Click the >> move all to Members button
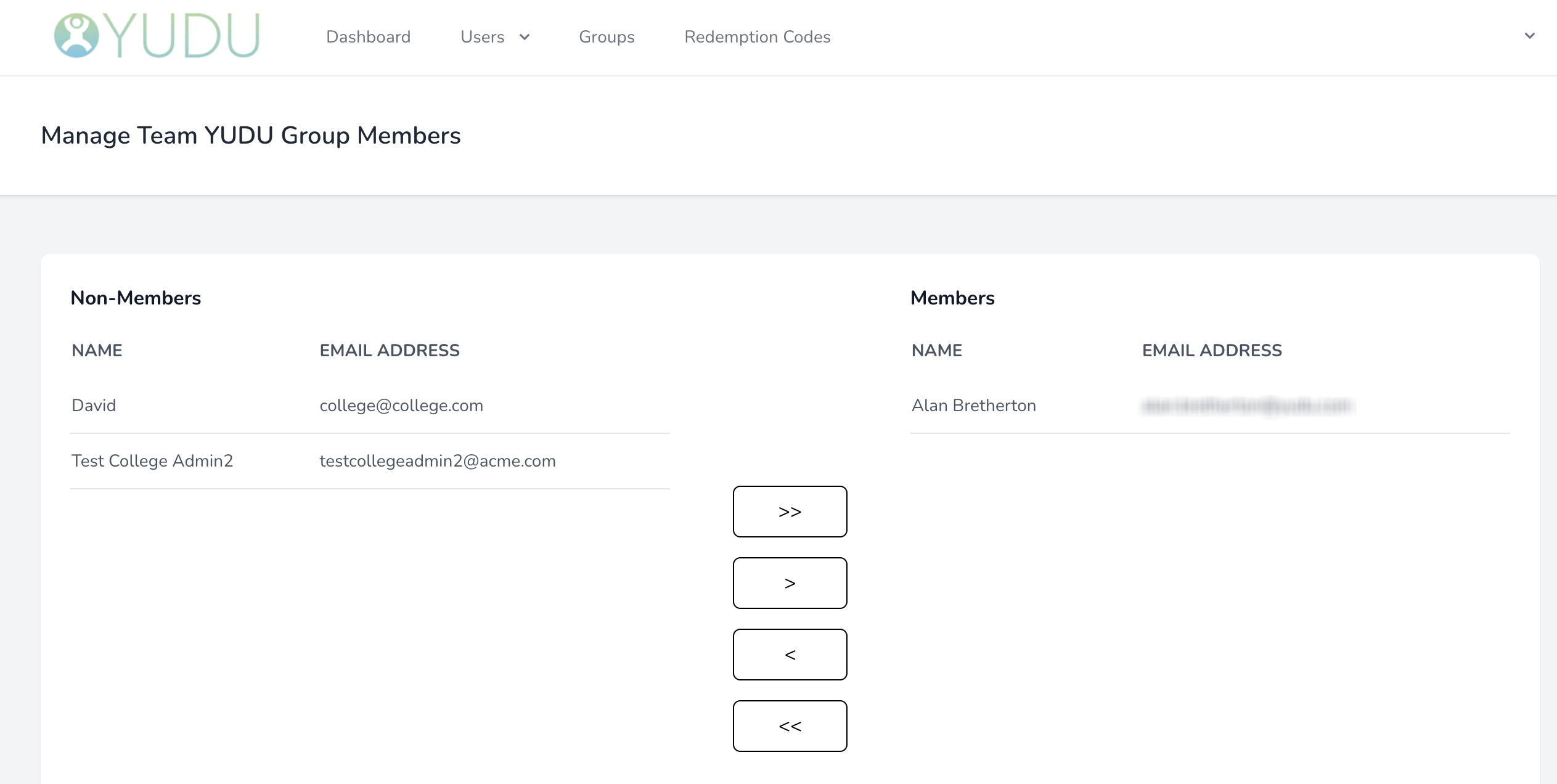1557x784 pixels. tap(790, 511)
